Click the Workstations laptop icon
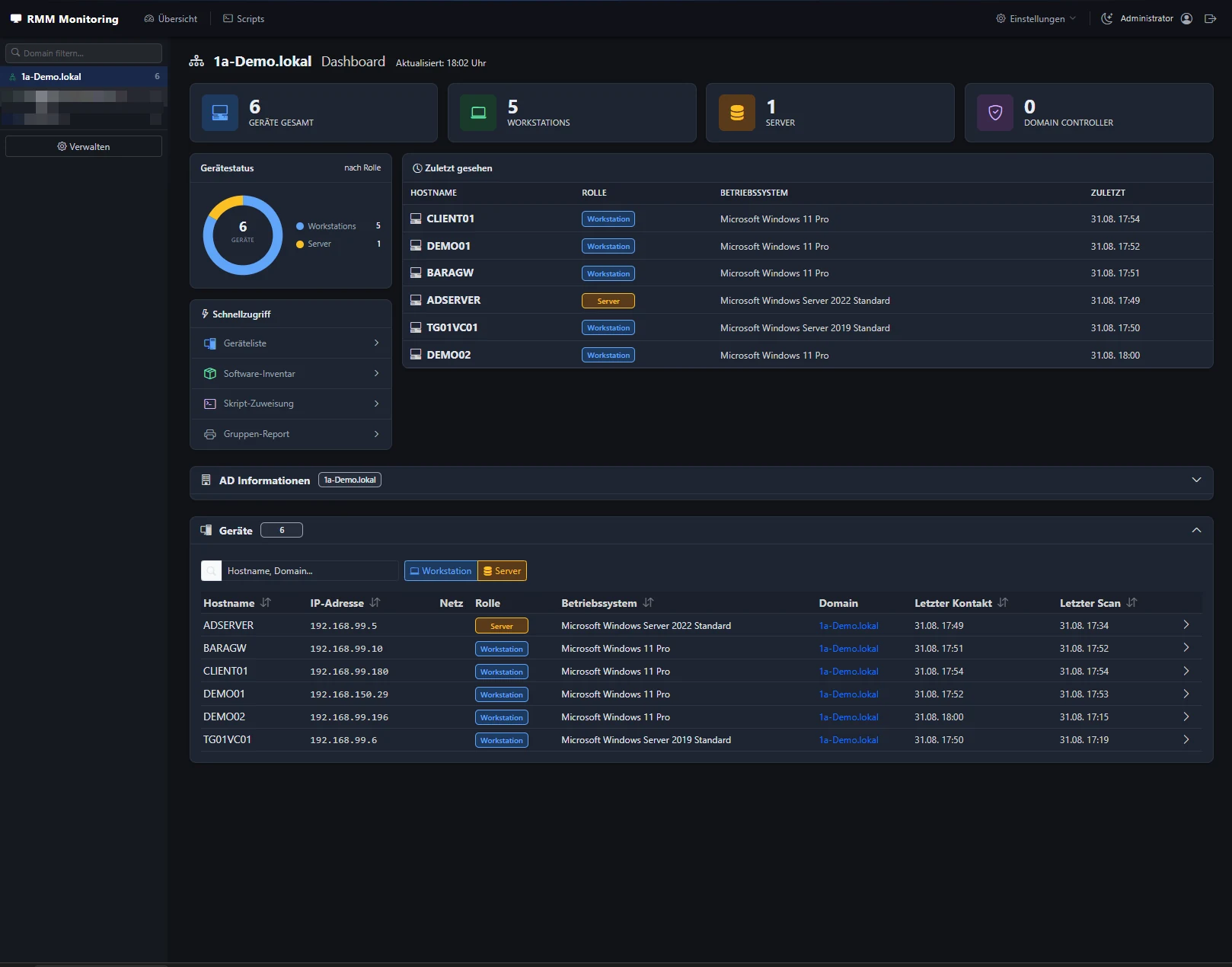 (478, 113)
